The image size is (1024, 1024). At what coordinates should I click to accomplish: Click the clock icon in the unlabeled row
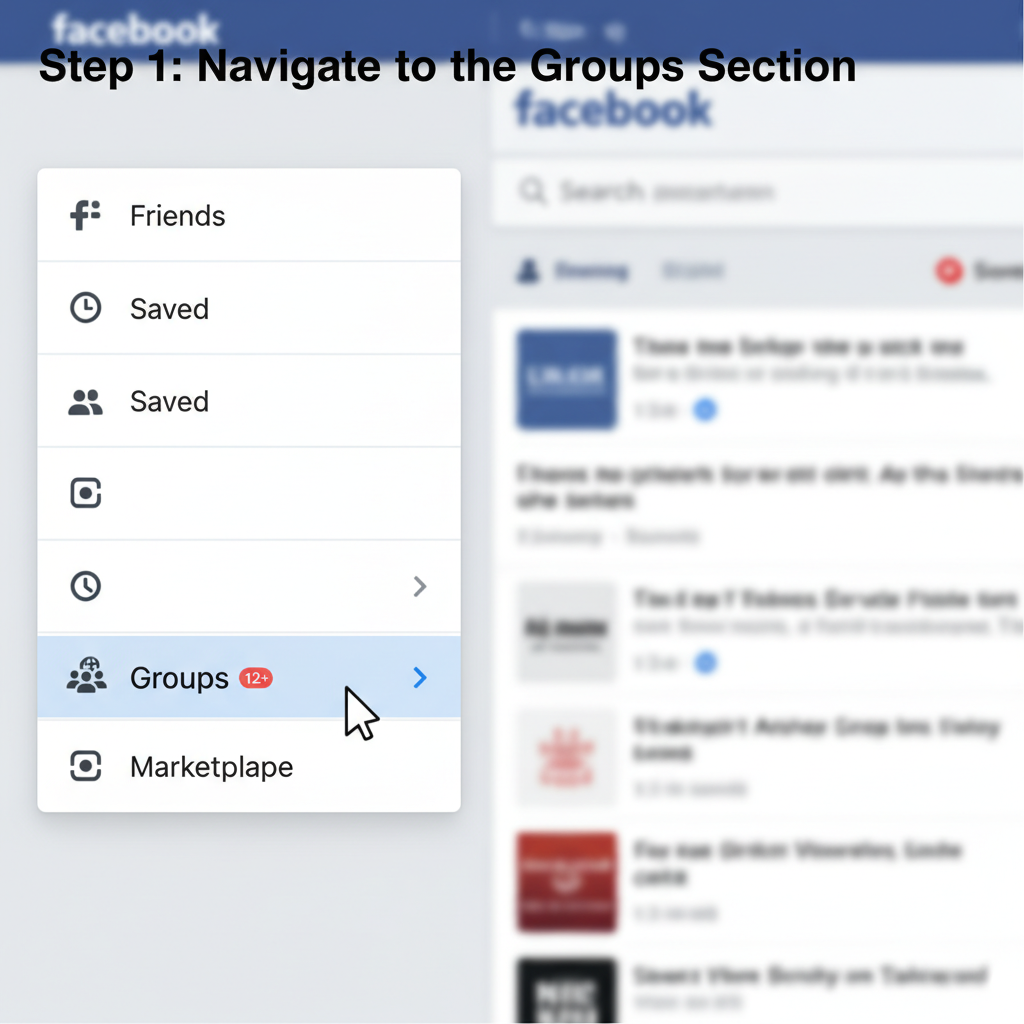[85, 586]
